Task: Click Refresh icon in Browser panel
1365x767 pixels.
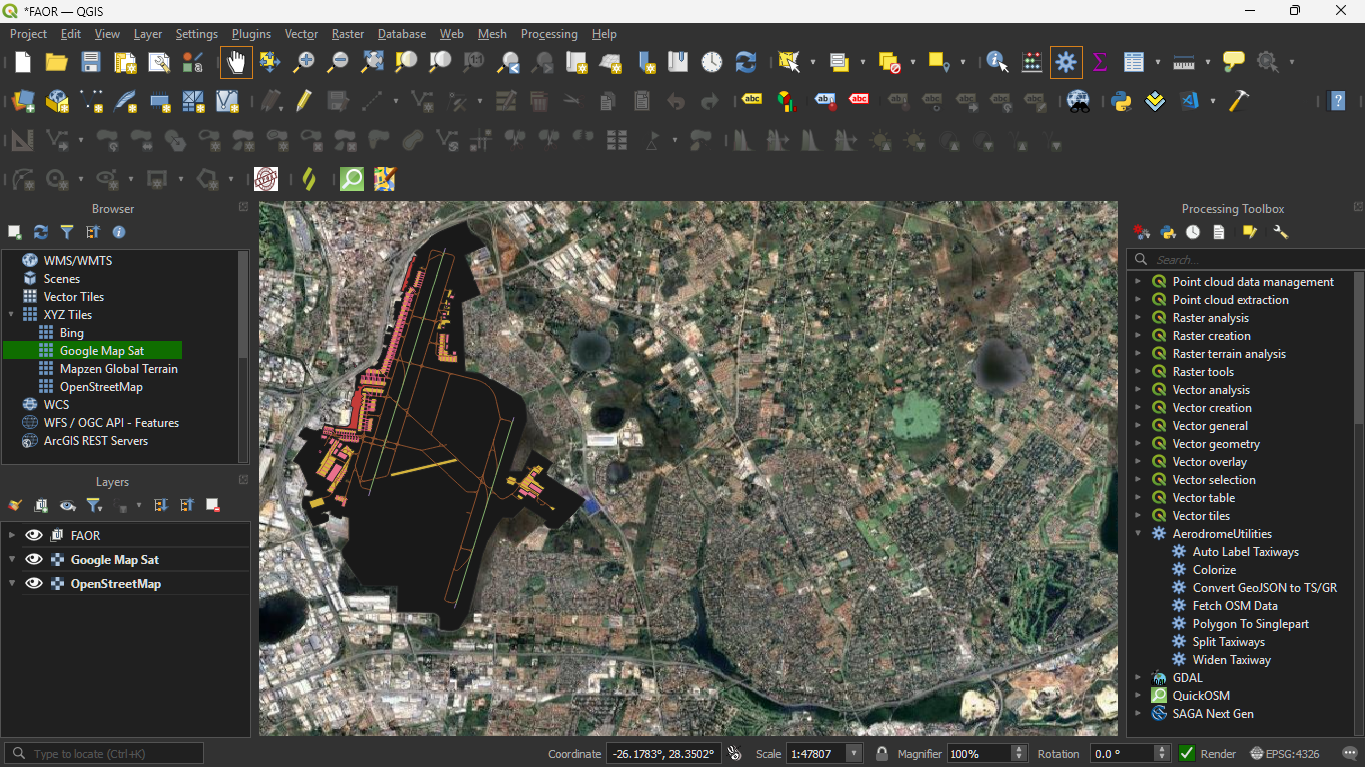Action: [x=41, y=232]
